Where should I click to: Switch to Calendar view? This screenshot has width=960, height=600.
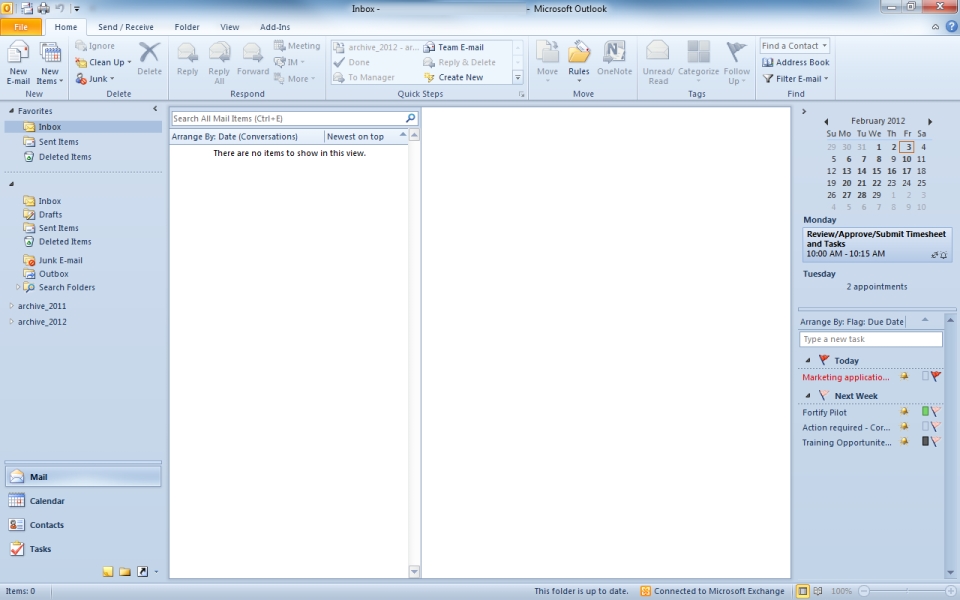click(x=83, y=501)
